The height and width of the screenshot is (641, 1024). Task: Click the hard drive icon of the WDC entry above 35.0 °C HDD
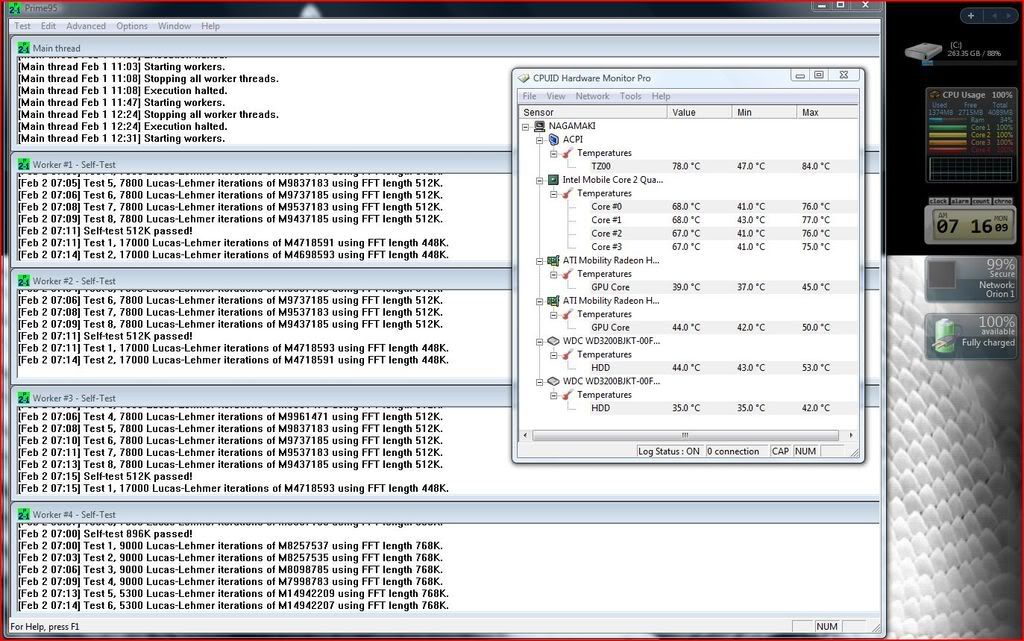pos(553,381)
